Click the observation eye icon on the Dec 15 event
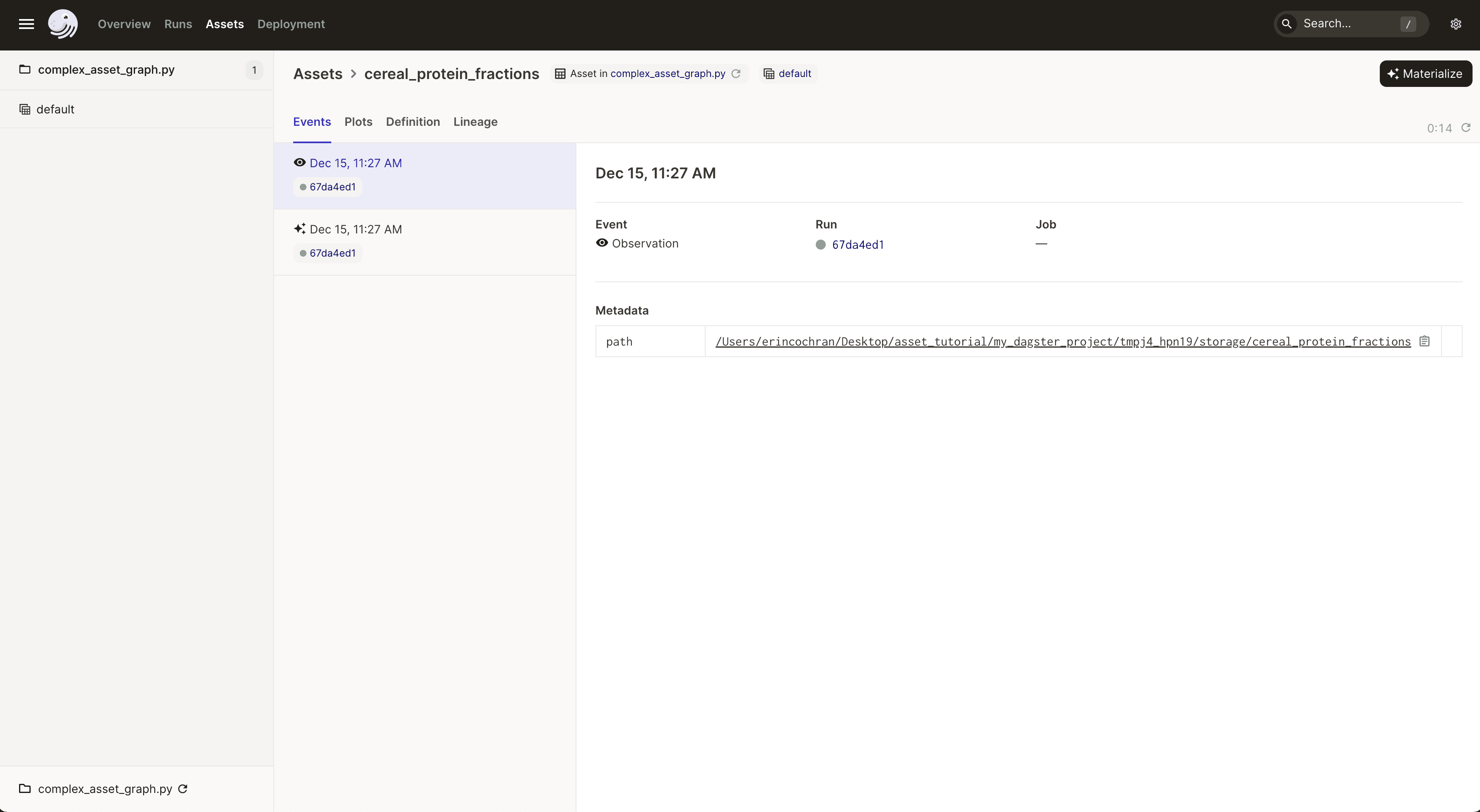 click(x=300, y=163)
